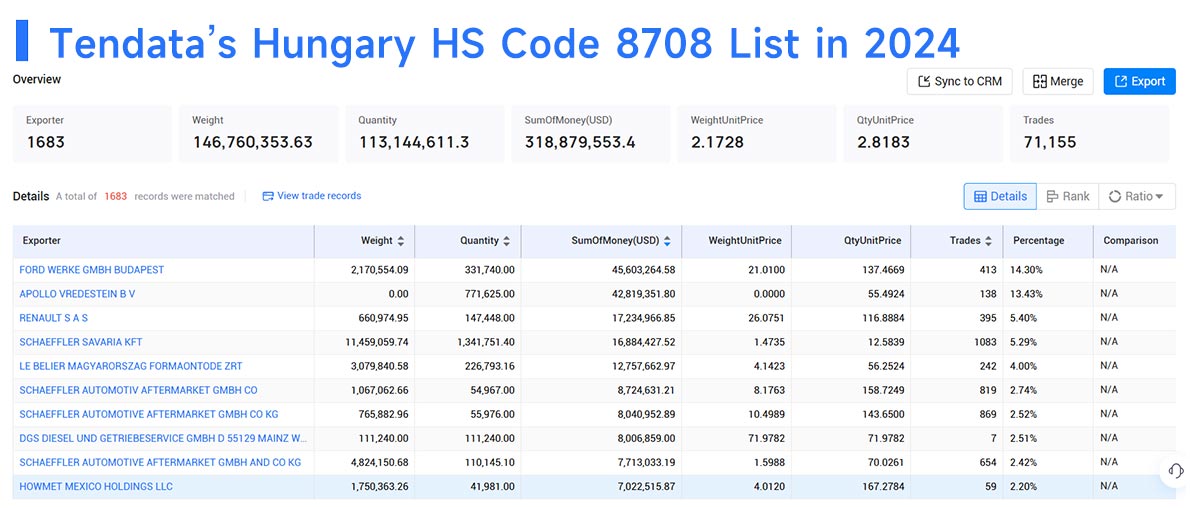
Task: Select WeightUnitPrice summary 2.1728
Action: coord(757,134)
